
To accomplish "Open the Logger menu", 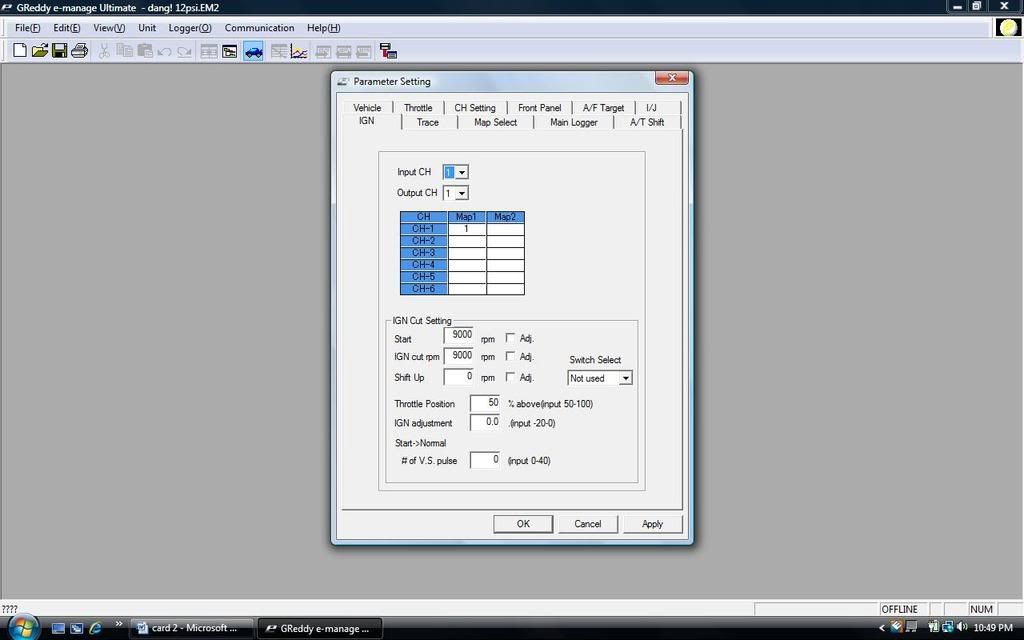I will pos(190,28).
